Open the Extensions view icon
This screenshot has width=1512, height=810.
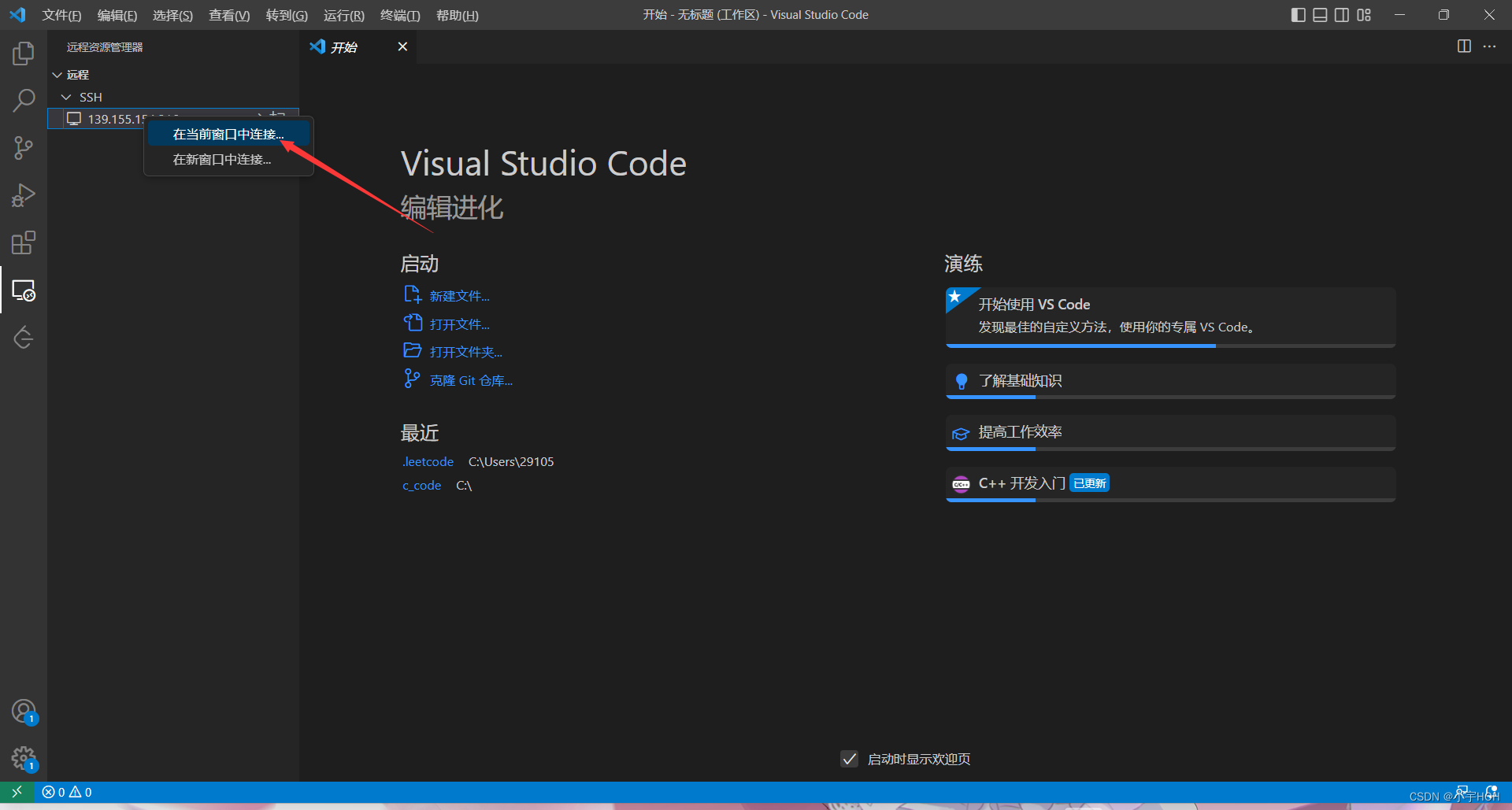[x=24, y=242]
